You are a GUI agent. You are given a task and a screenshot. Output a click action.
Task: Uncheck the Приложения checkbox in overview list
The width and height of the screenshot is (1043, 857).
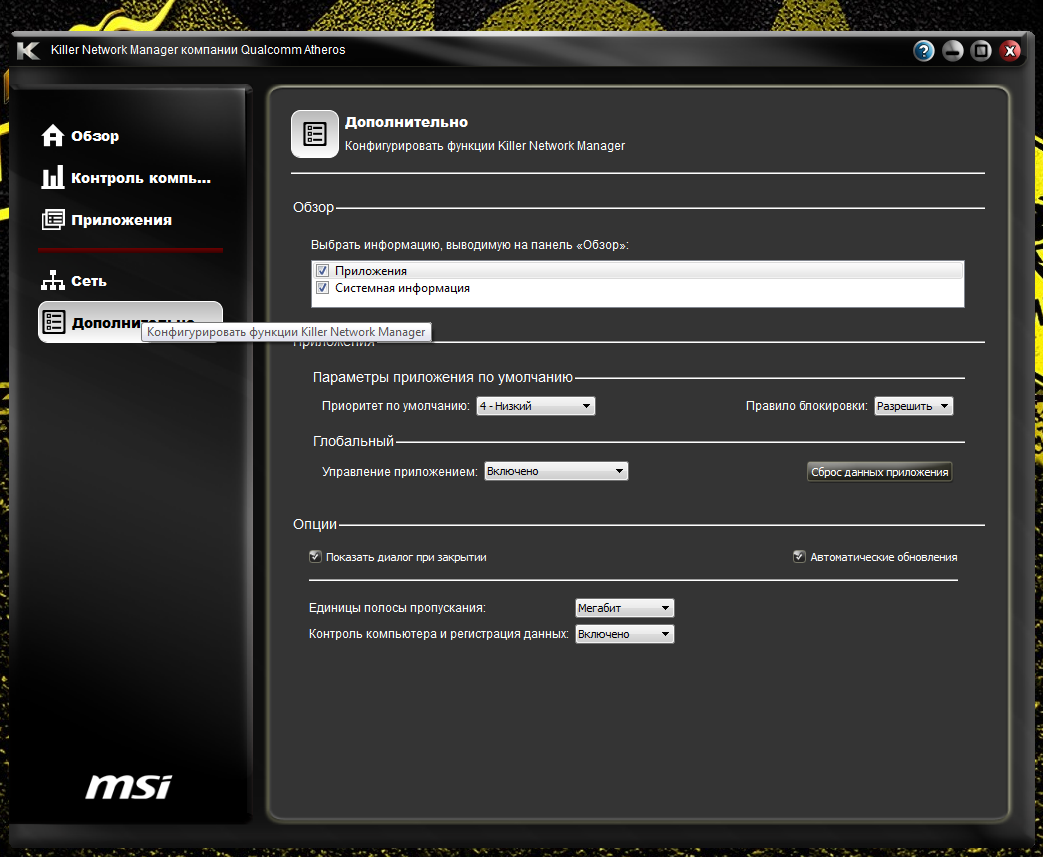323,271
